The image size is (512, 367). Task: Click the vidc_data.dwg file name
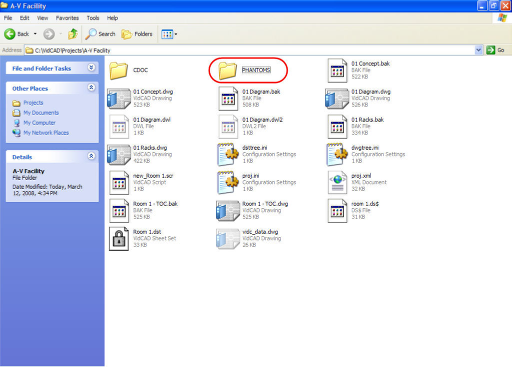[x=260, y=232]
